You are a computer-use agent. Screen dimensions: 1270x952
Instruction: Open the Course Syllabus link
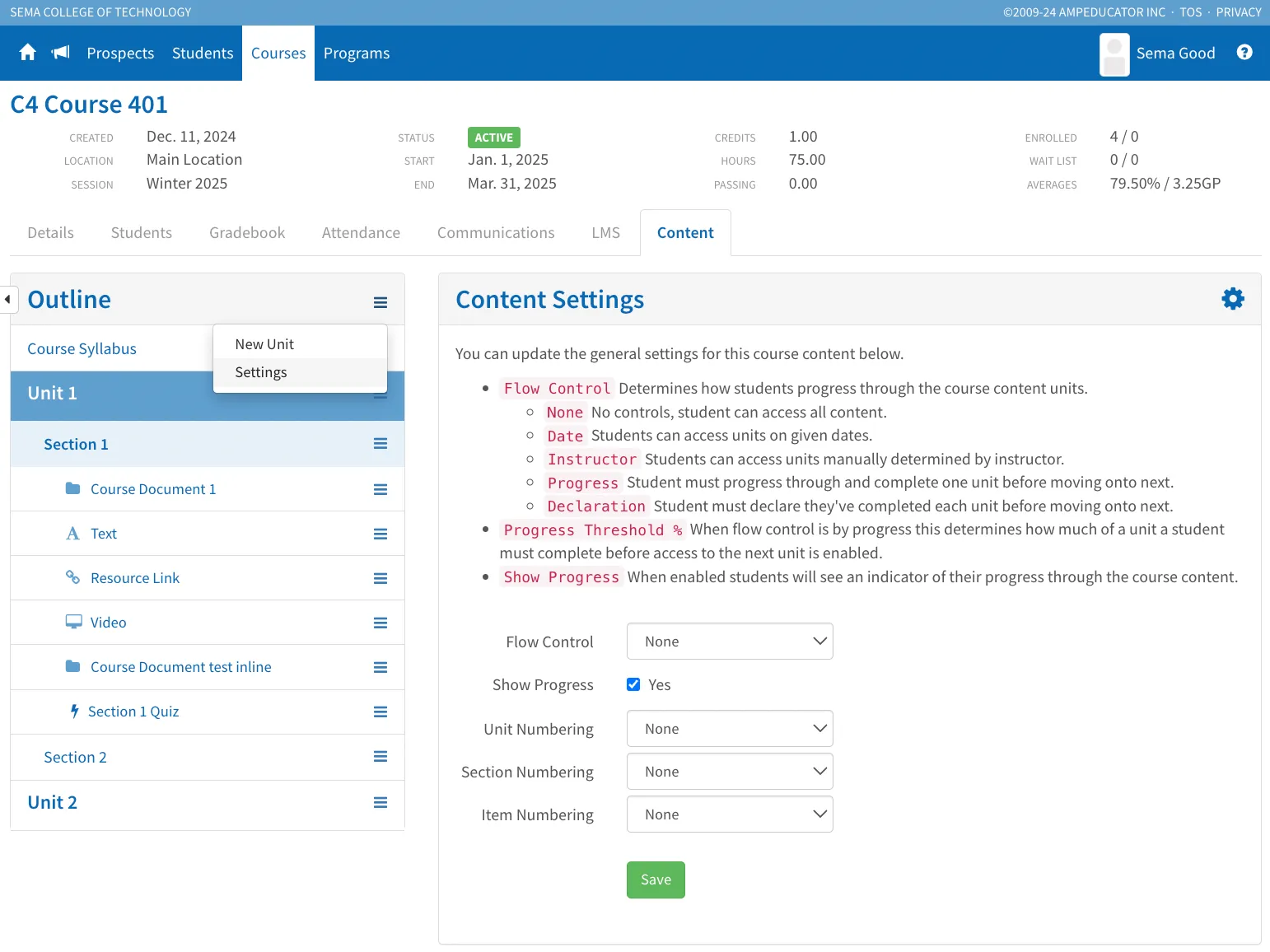pos(82,349)
